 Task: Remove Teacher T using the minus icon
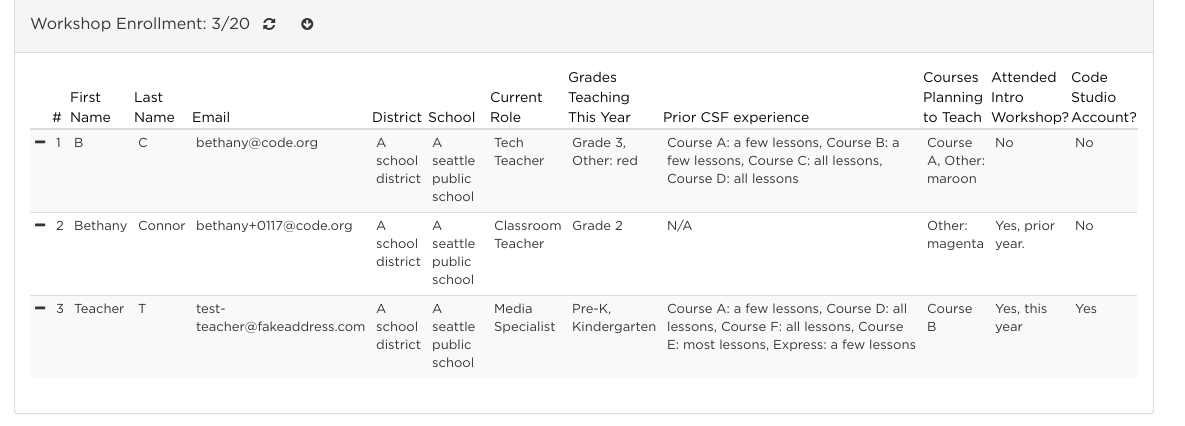pos(40,308)
